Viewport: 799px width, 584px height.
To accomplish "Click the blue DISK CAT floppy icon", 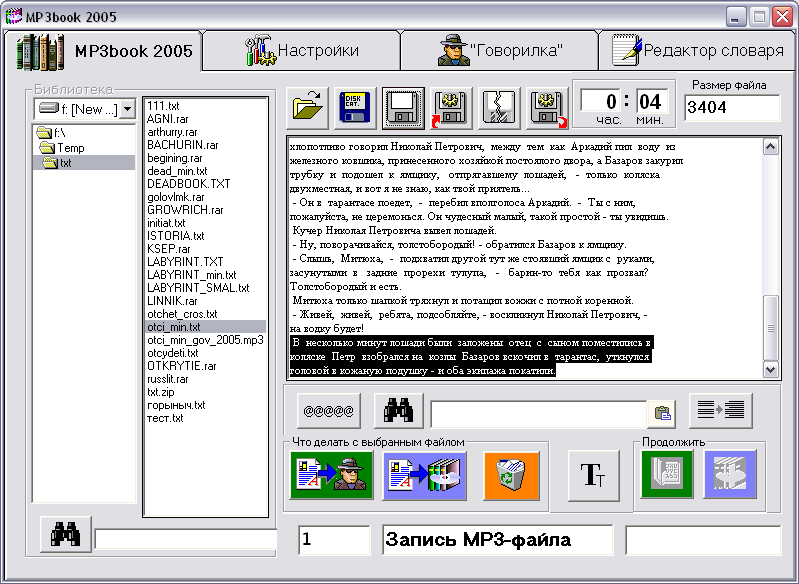I will tap(355, 108).
